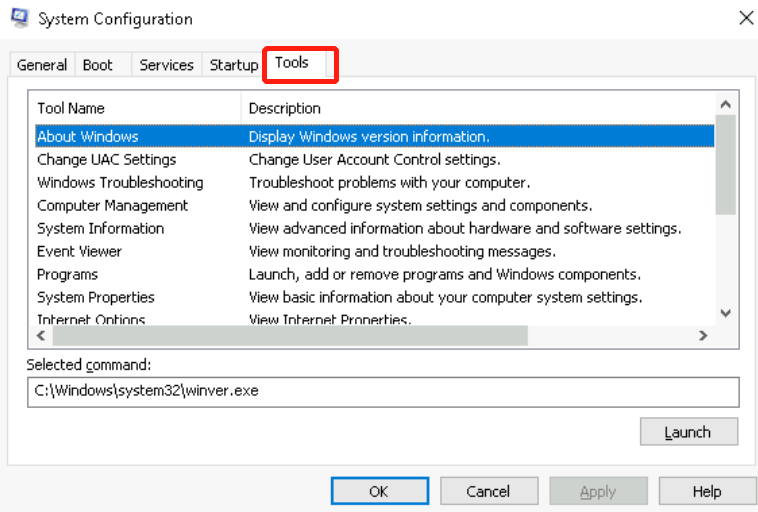This screenshot has height=512, width=758.
Task: Choose Windows Troubleshooting in the list
Action: point(120,182)
